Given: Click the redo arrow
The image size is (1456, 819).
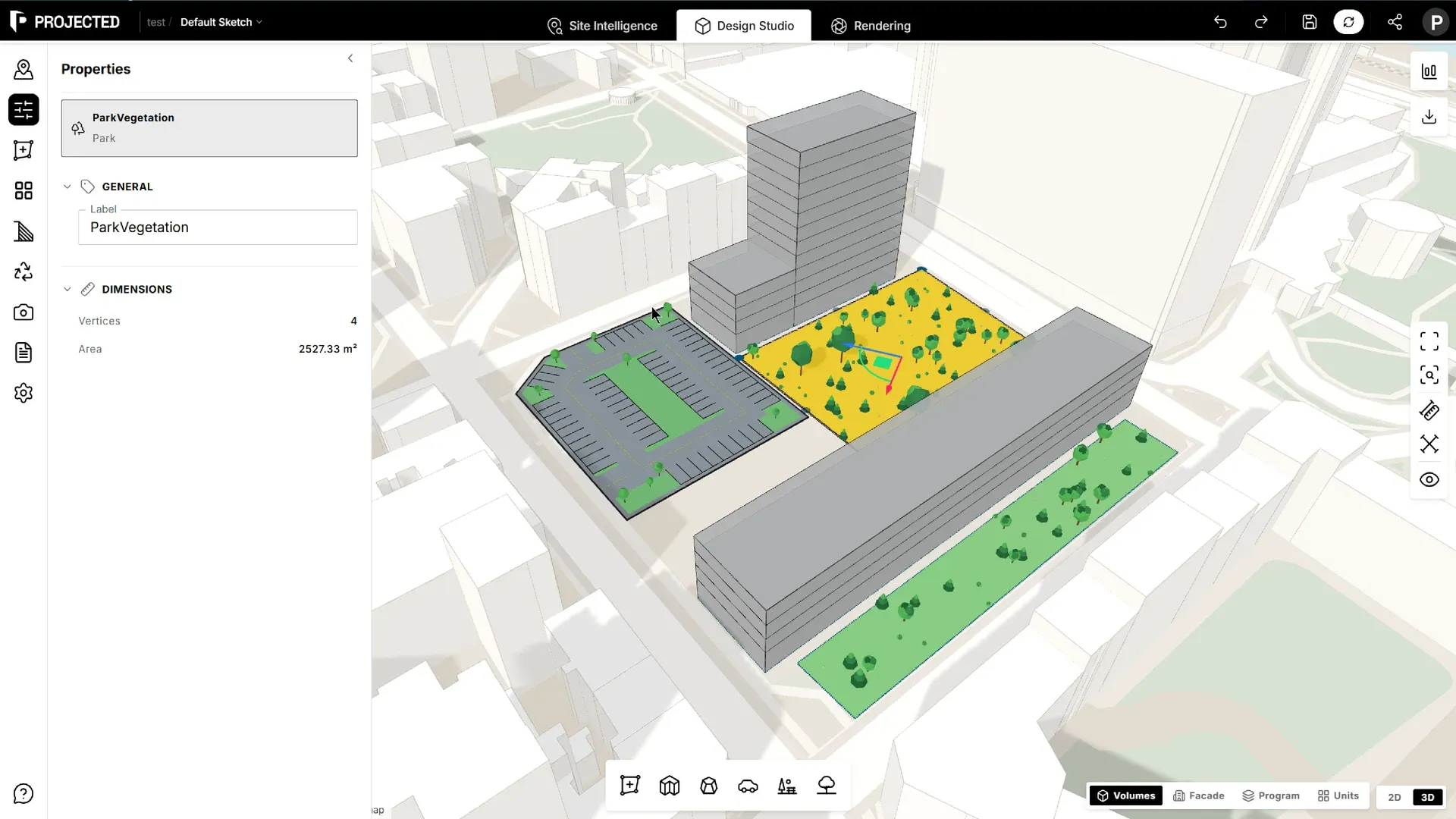Looking at the screenshot, I should click(1261, 22).
